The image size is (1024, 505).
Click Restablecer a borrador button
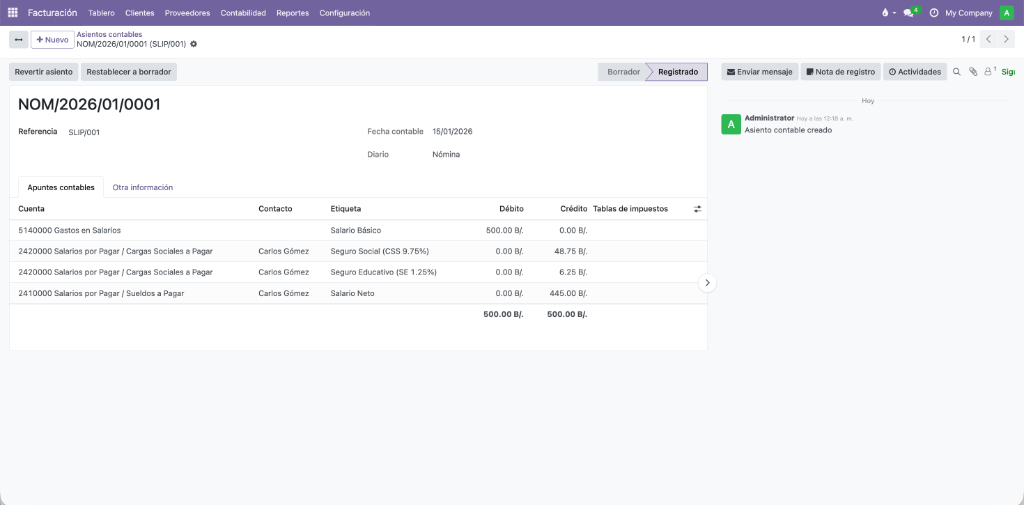click(129, 72)
